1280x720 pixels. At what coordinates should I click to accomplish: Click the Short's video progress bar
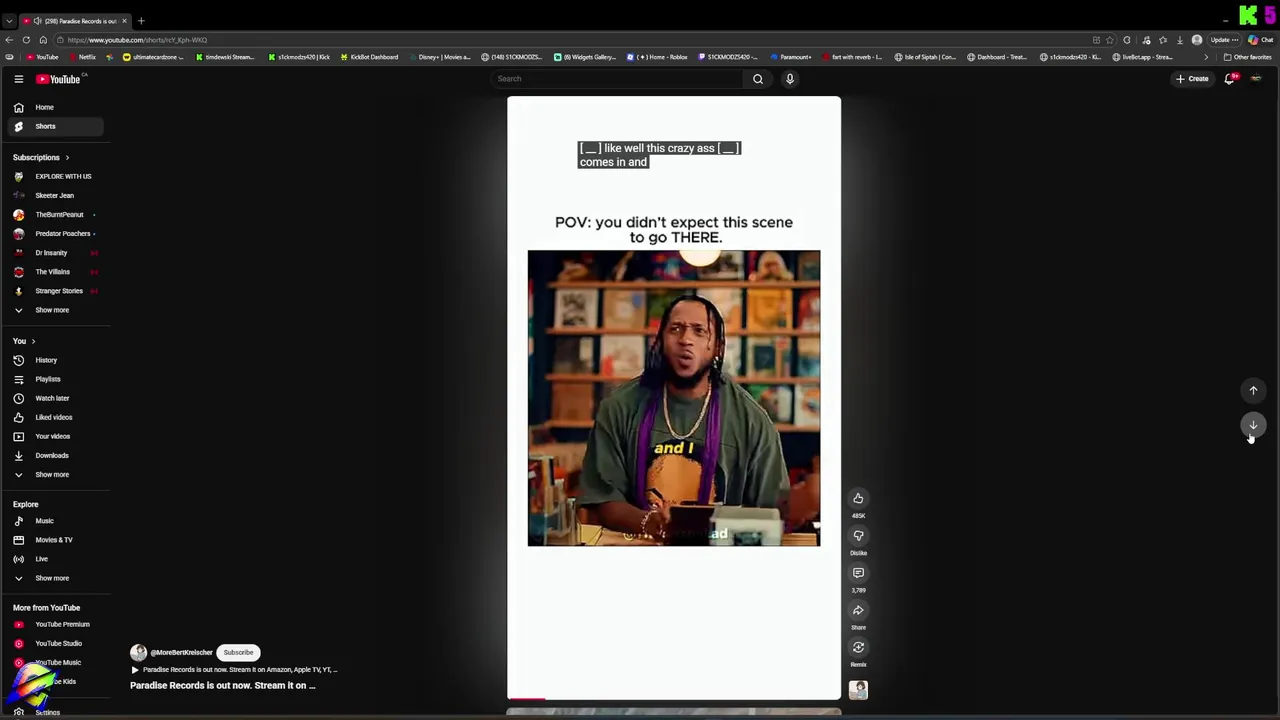[x=674, y=699]
